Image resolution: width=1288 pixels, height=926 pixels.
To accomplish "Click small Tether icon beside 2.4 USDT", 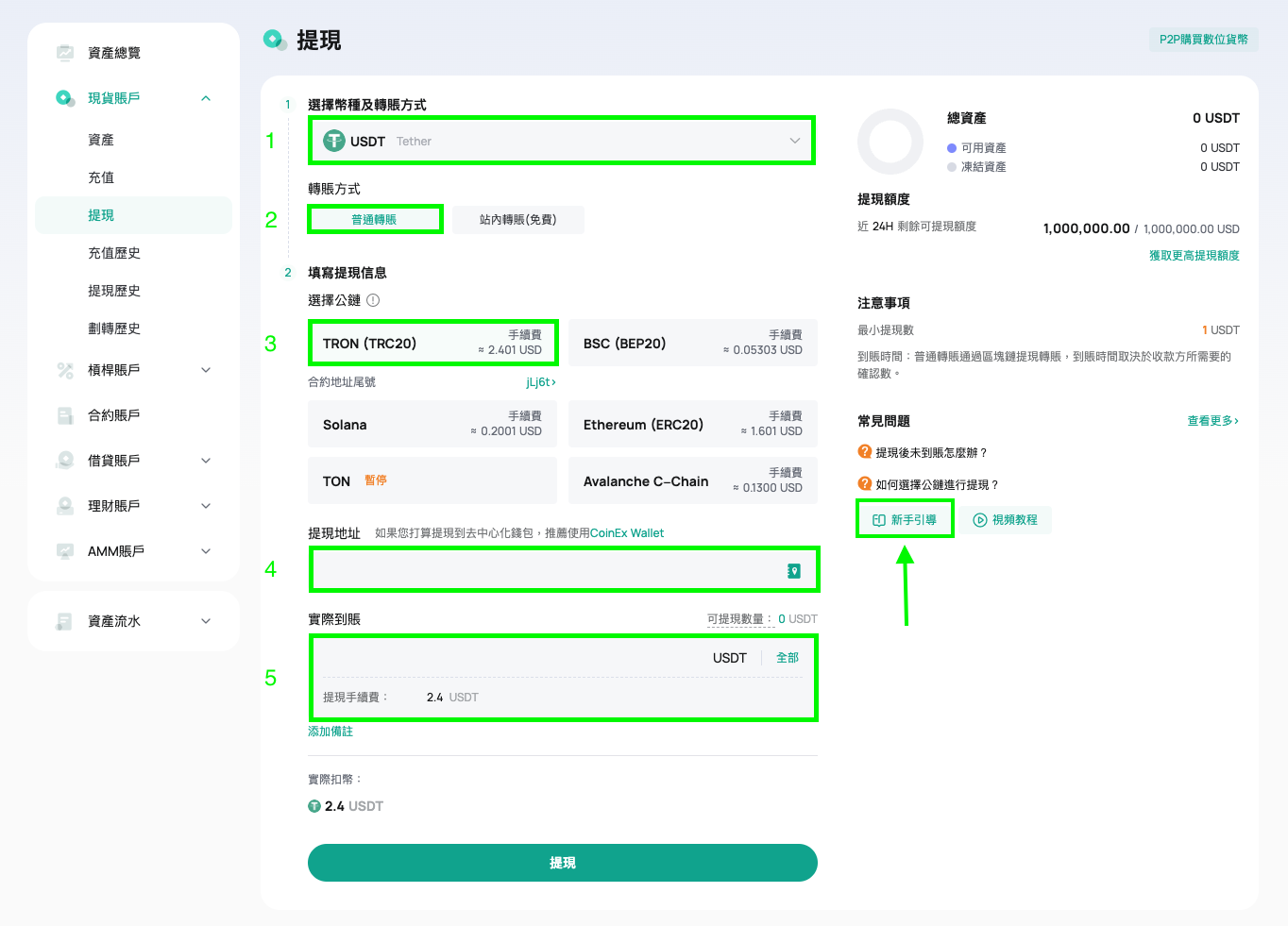I will 314,806.
